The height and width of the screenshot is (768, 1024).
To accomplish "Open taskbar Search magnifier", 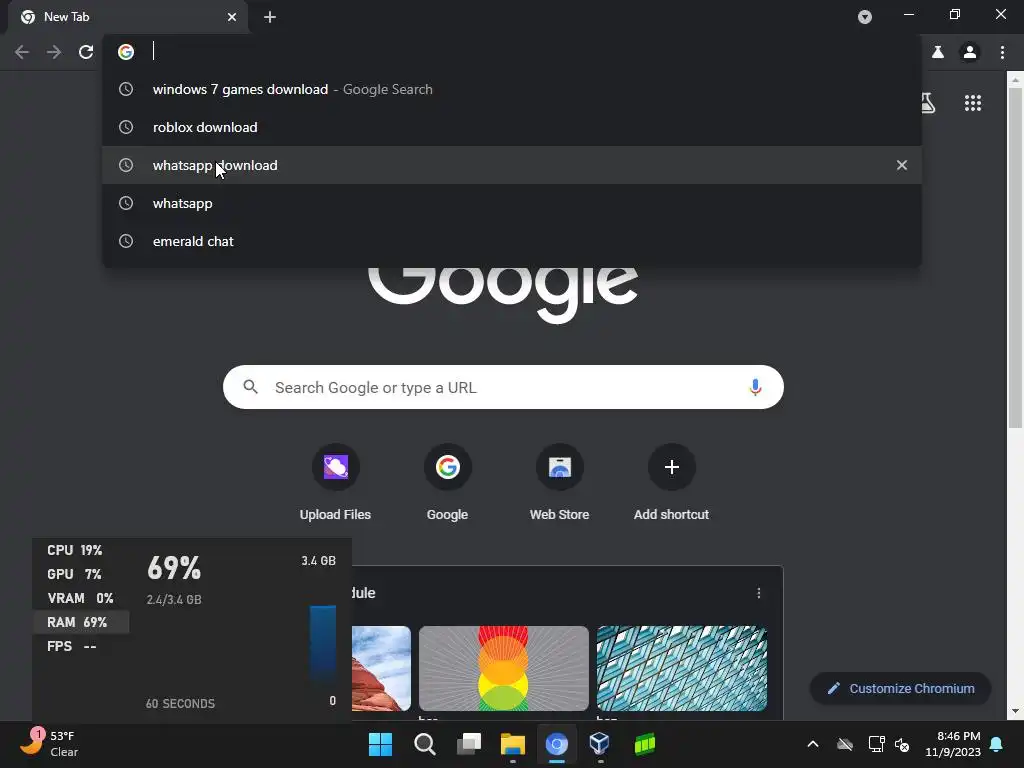I will pyautogui.click(x=424, y=744).
